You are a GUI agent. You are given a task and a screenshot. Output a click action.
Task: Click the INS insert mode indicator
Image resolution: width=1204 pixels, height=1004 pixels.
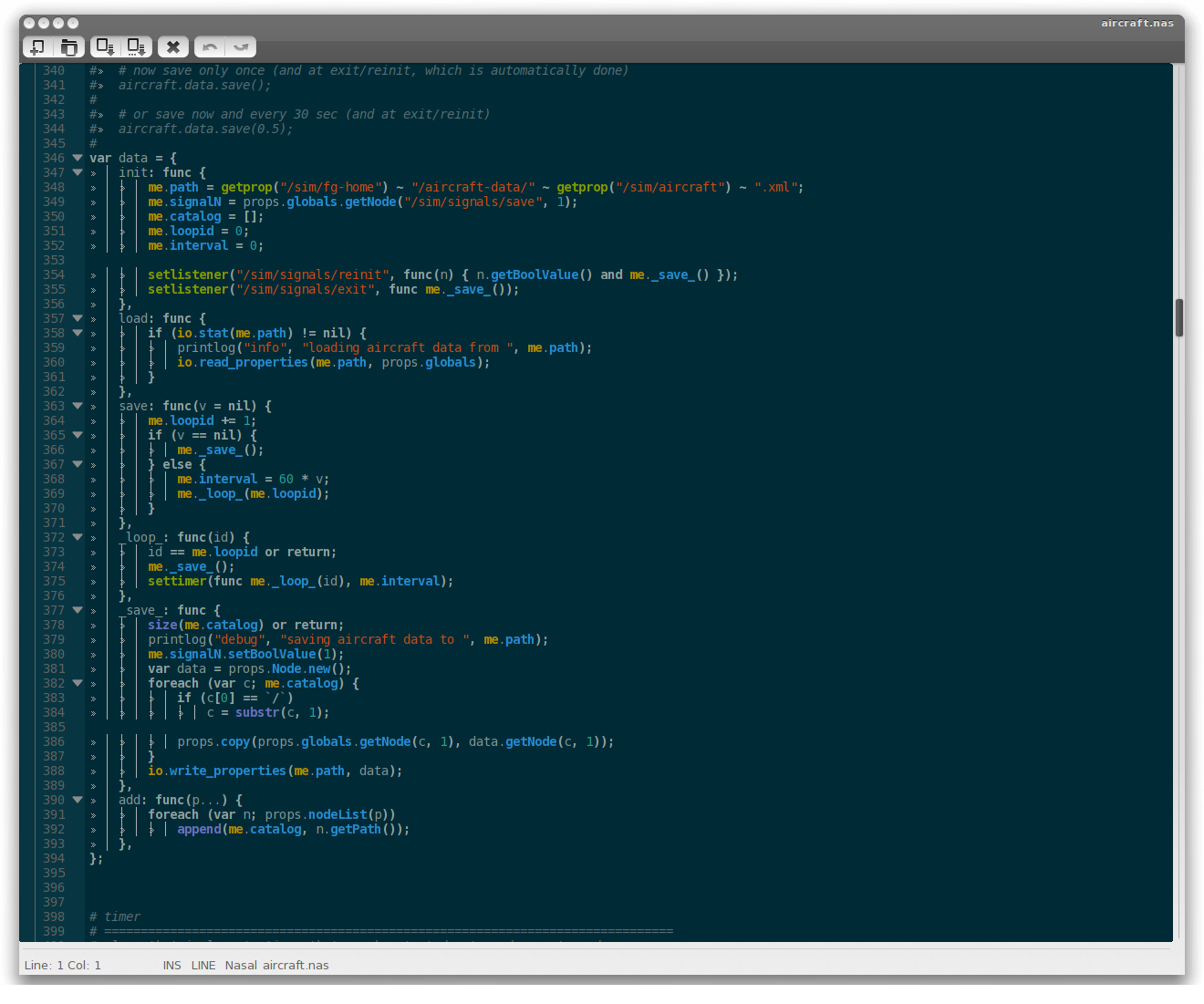[x=171, y=965]
